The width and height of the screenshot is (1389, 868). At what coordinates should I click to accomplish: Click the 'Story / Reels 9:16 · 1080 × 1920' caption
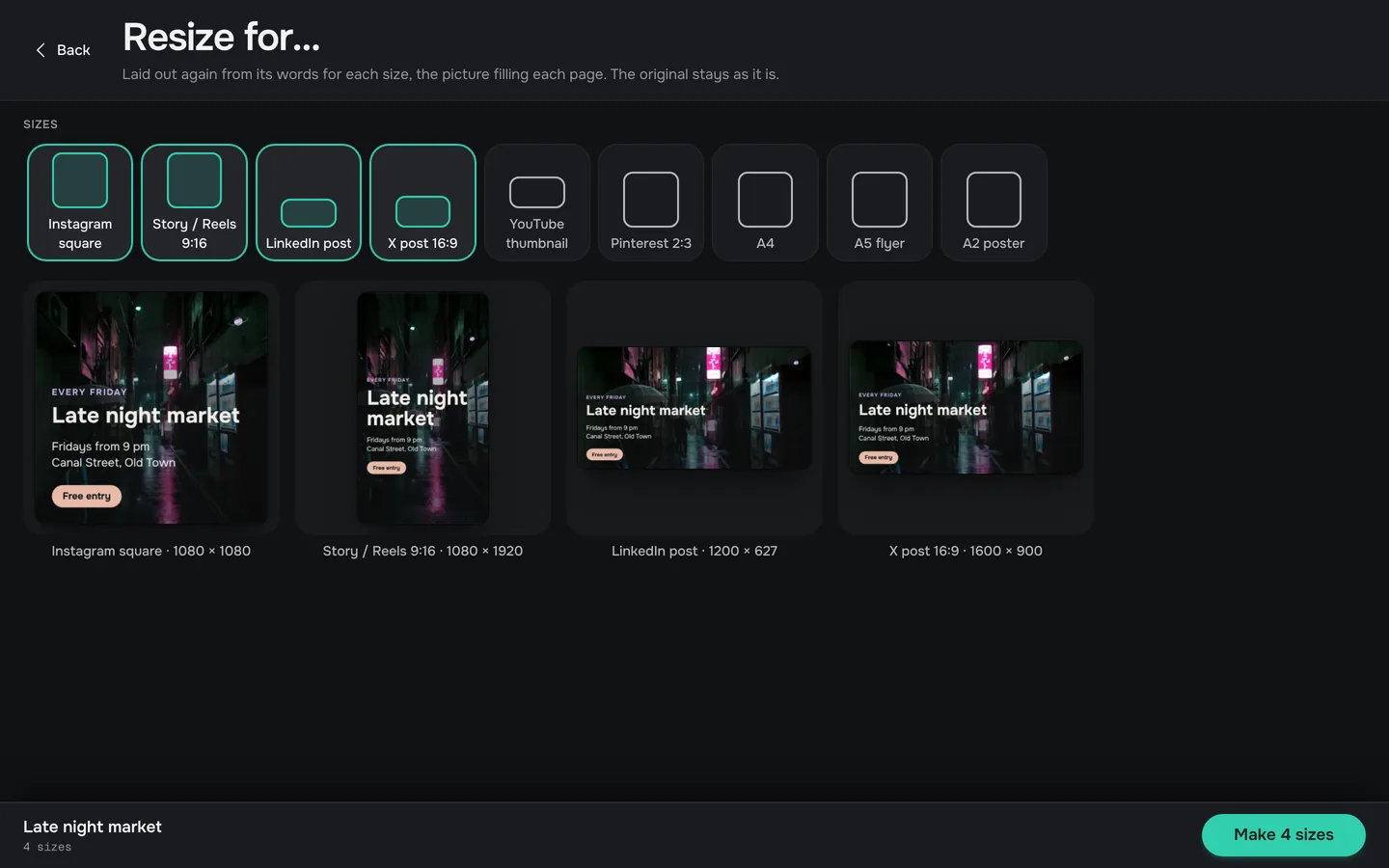(x=422, y=551)
